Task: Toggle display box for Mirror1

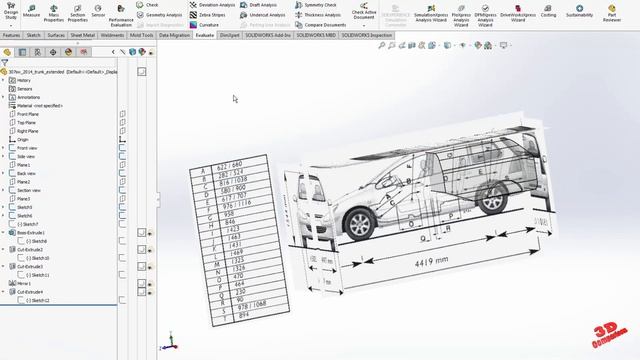Action: tap(142, 283)
